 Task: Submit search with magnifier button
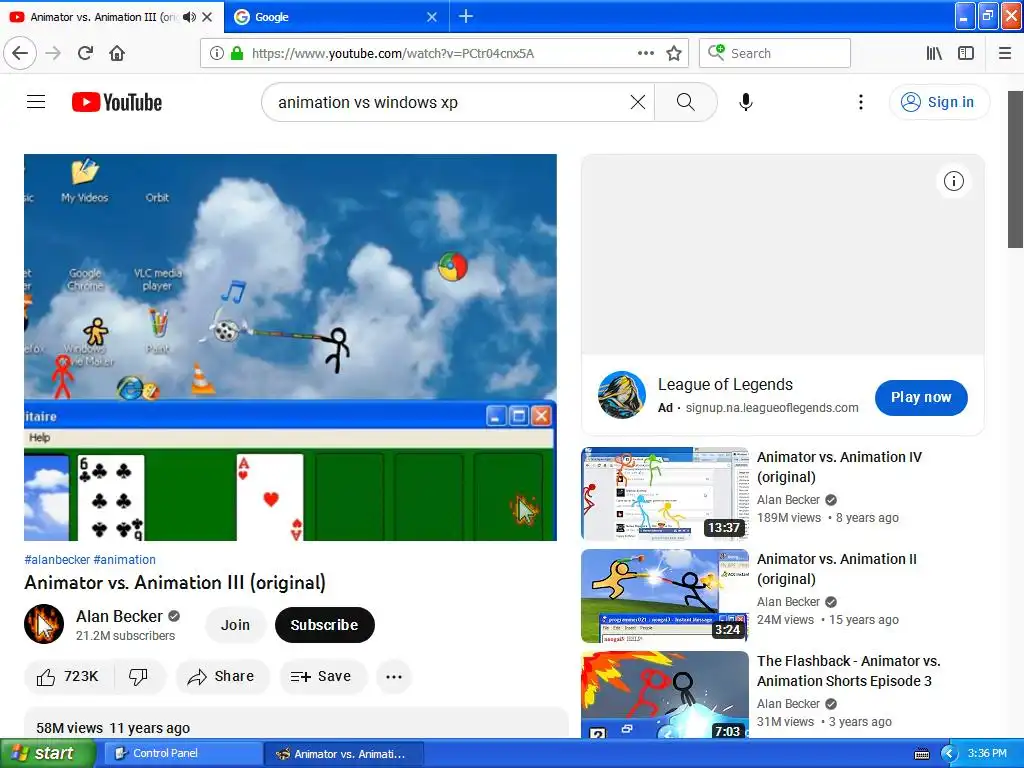686,102
